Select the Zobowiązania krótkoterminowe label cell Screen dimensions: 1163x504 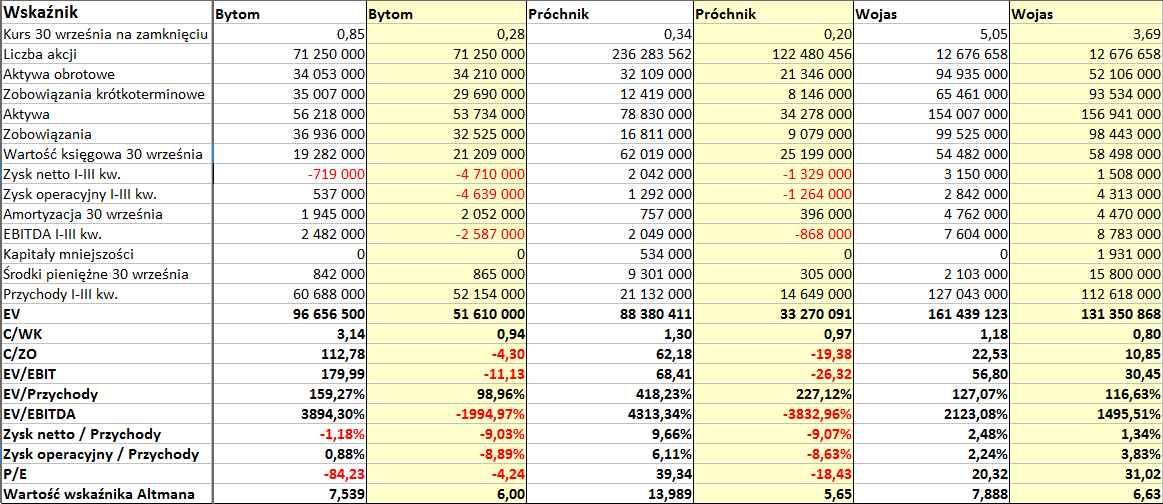[x=107, y=94]
